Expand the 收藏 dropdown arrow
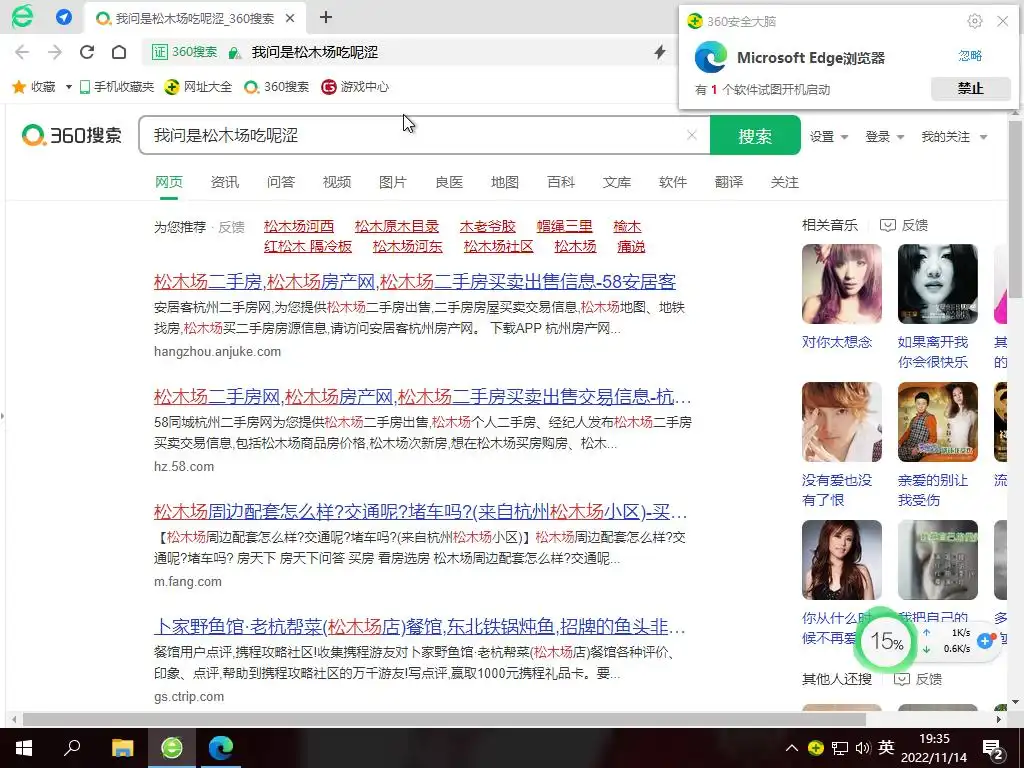 69,87
